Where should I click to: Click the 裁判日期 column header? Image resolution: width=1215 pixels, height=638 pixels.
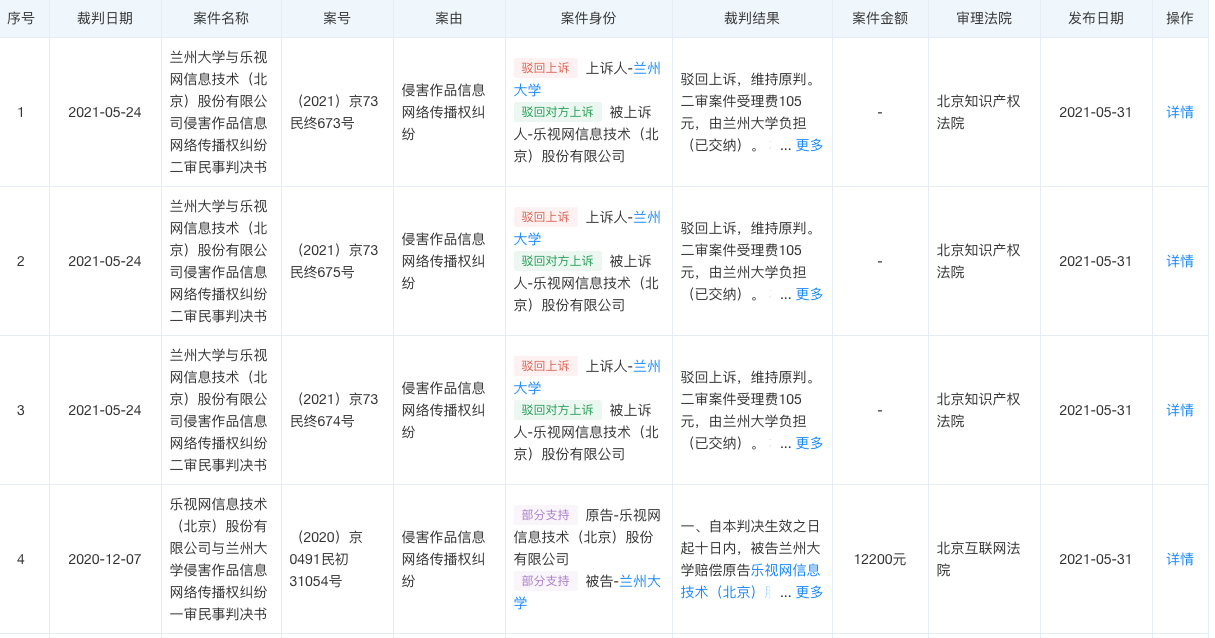tap(105, 19)
